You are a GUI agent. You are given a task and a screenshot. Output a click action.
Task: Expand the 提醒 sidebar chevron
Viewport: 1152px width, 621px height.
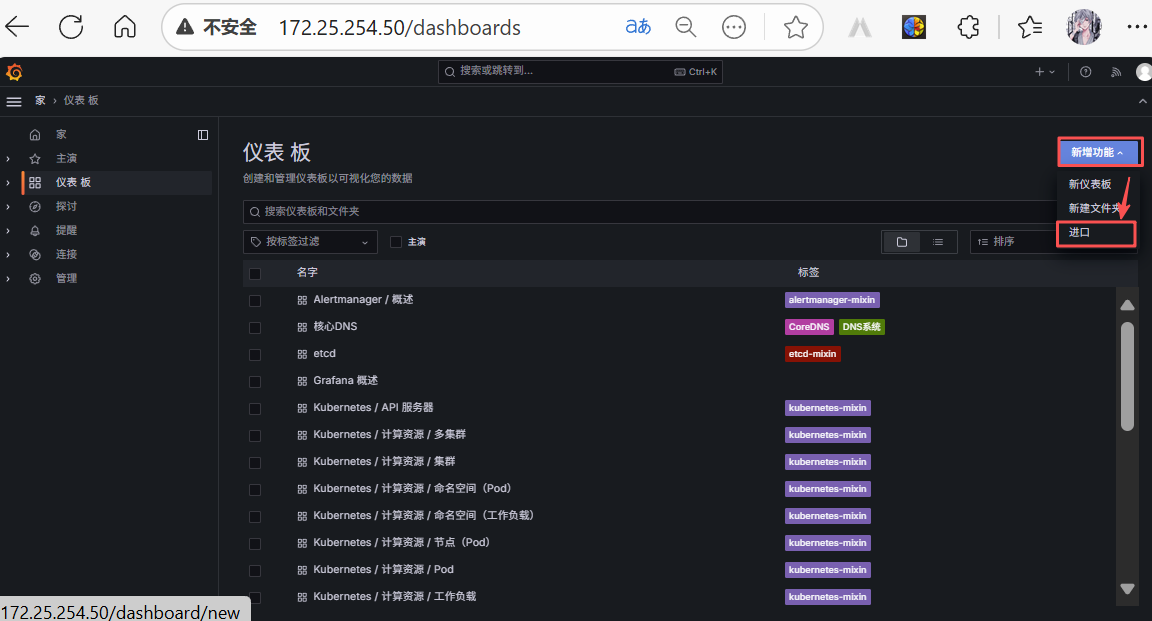pyautogui.click(x=8, y=231)
